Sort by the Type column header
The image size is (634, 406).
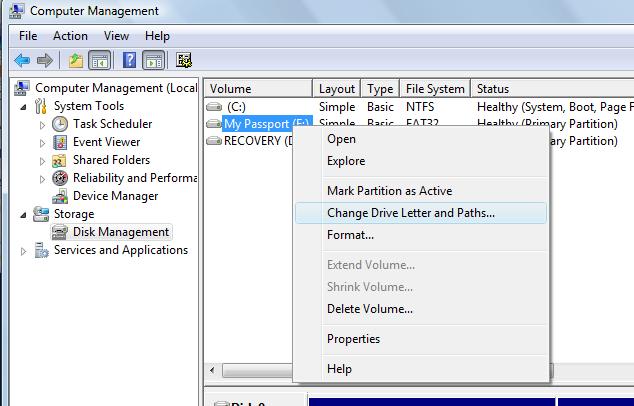(x=380, y=89)
